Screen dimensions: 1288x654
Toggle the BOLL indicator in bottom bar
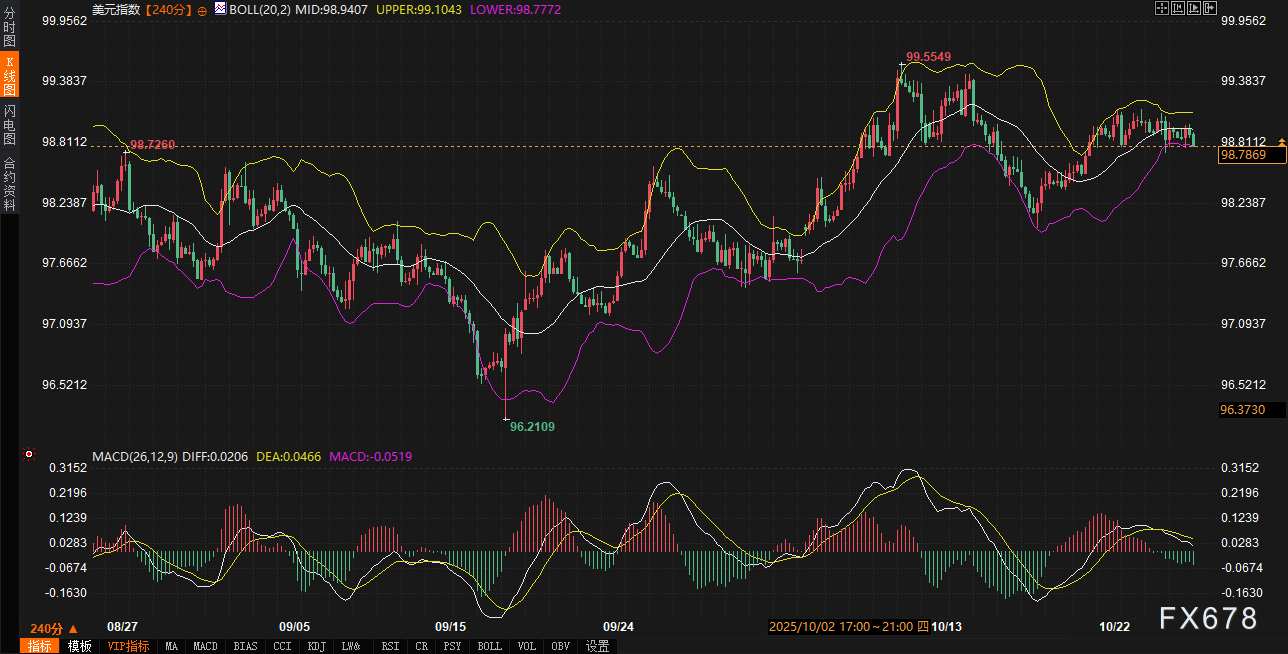(489, 646)
